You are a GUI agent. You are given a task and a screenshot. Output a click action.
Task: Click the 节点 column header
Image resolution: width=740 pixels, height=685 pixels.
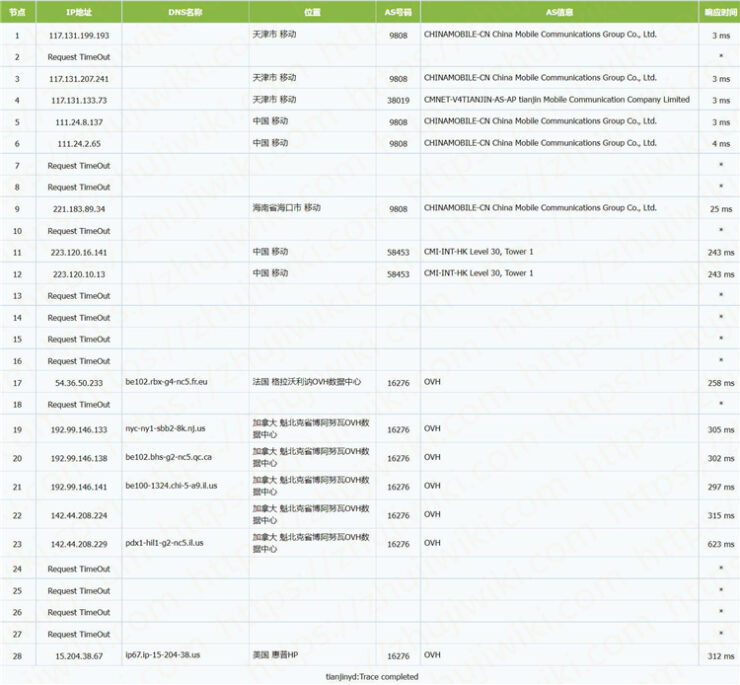click(17, 12)
